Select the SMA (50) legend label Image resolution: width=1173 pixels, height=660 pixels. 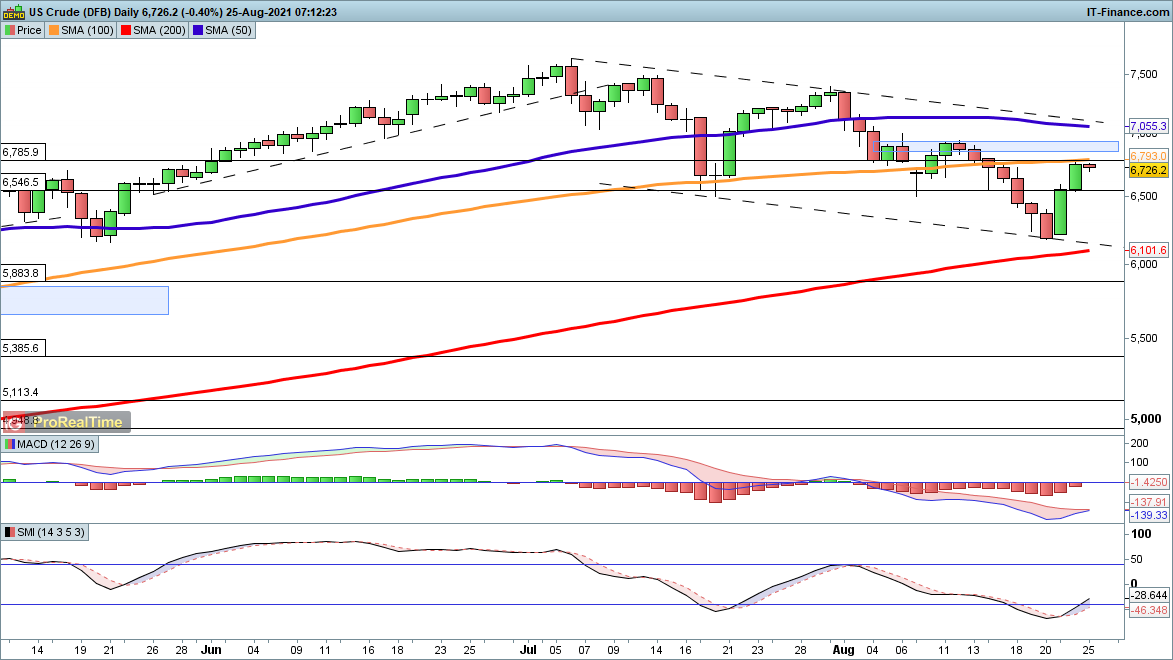(225, 30)
